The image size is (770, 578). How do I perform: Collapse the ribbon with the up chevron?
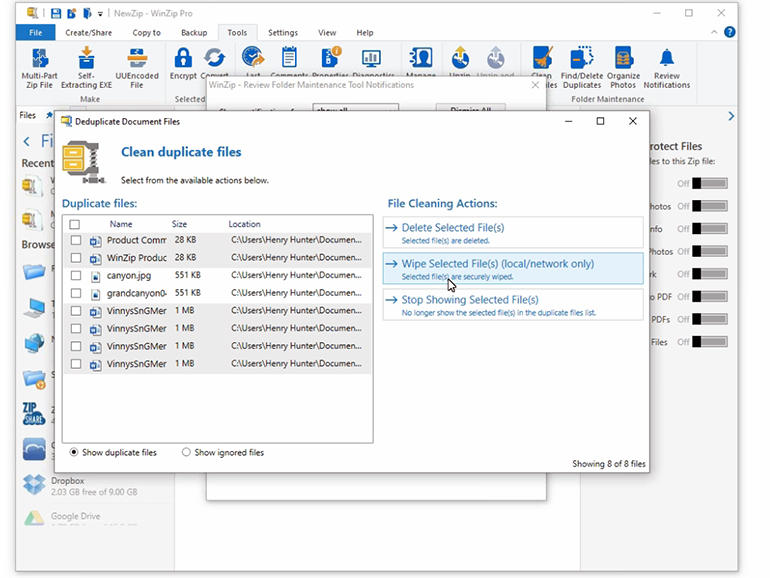[x=714, y=32]
